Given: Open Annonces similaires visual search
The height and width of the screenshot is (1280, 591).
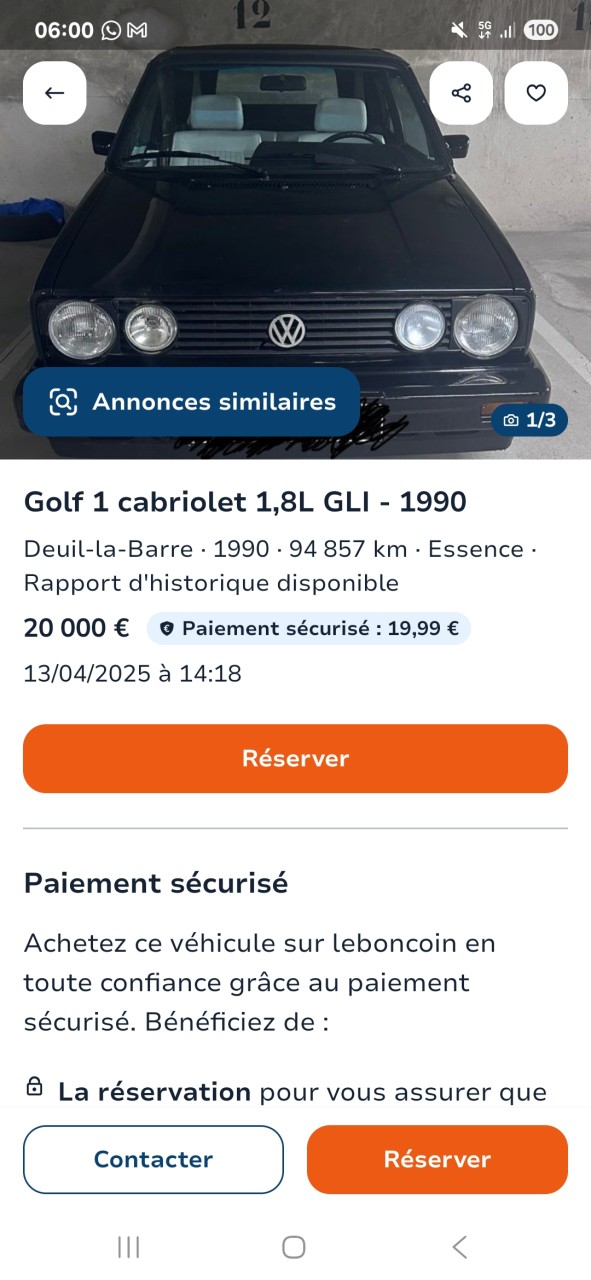Looking at the screenshot, I should coord(192,402).
